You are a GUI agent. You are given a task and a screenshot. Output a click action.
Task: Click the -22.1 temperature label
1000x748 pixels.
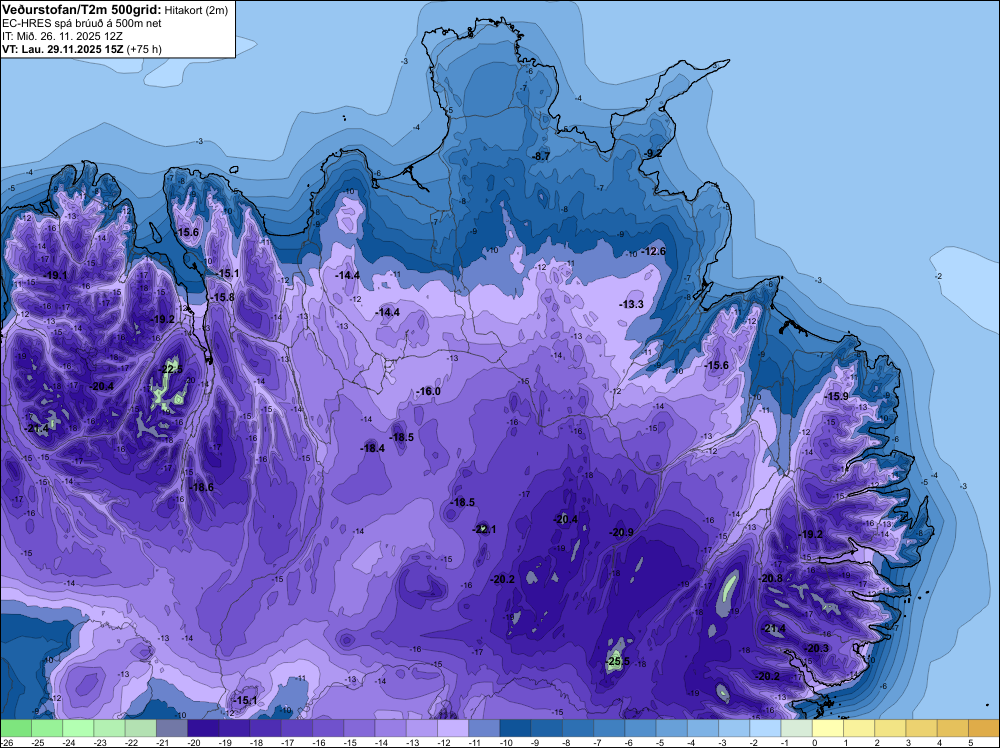click(x=484, y=529)
